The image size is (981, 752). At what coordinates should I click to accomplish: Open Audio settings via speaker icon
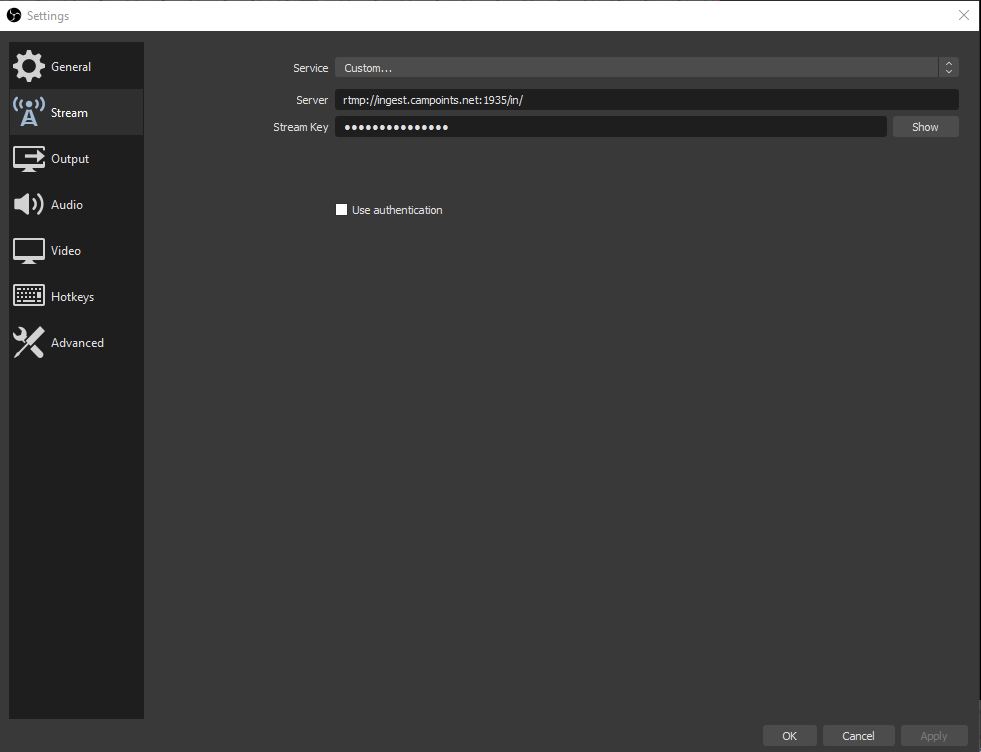(x=29, y=205)
